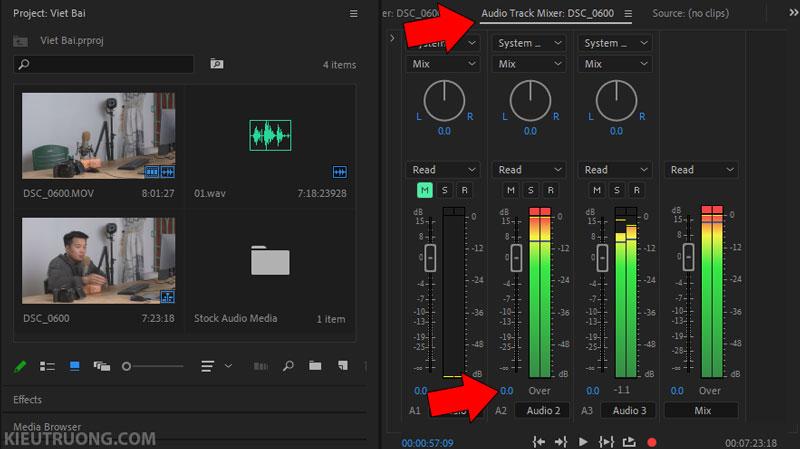Solo track A3 with the S button
Screen dimensions: 800x449
(x=617, y=190)
